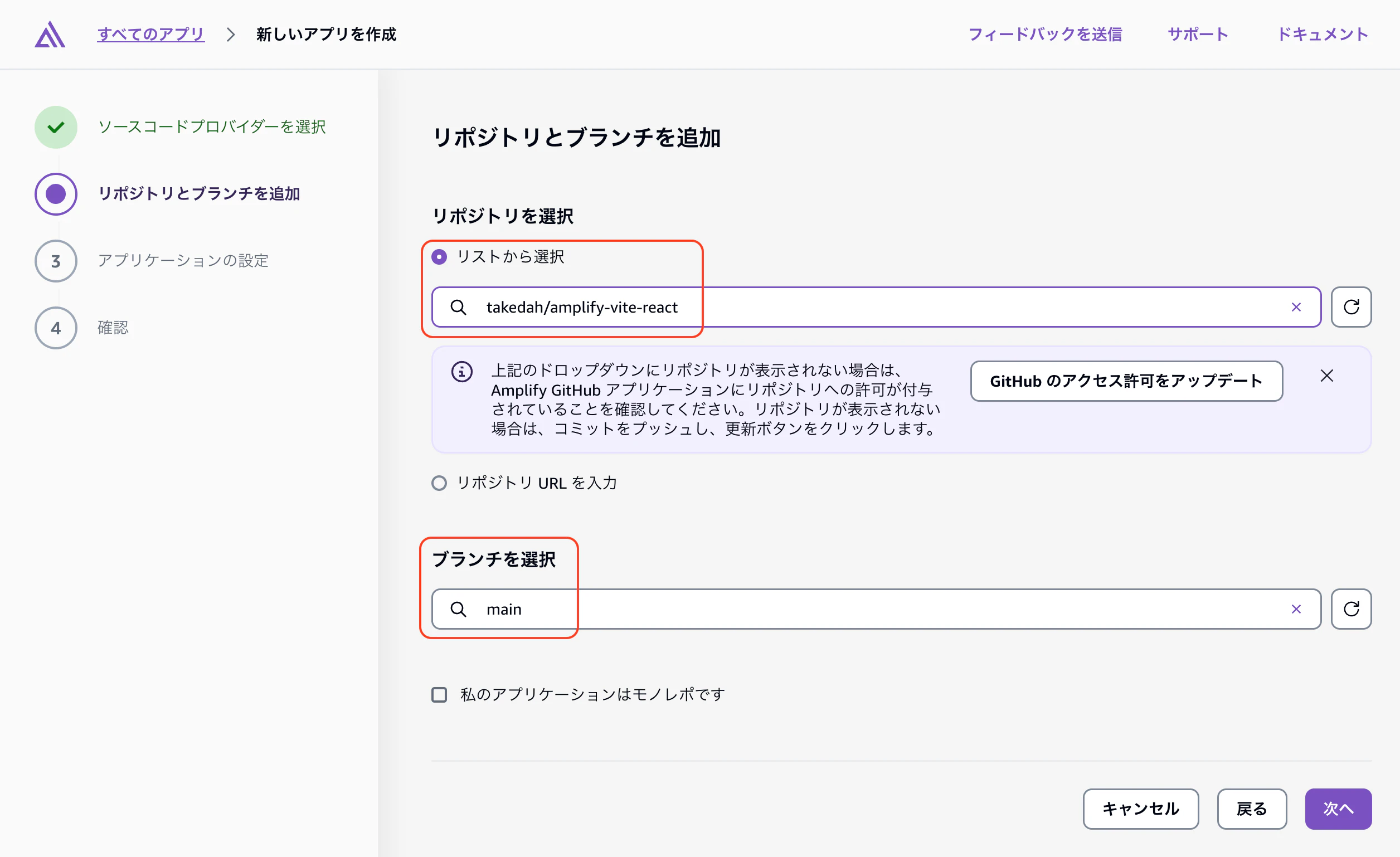Image resolution: width=1400 pixels, height=857 pixels.
Task: Check 私のアプリケーションはモノレポです checkbox
Action: click(x=439, y=695)
